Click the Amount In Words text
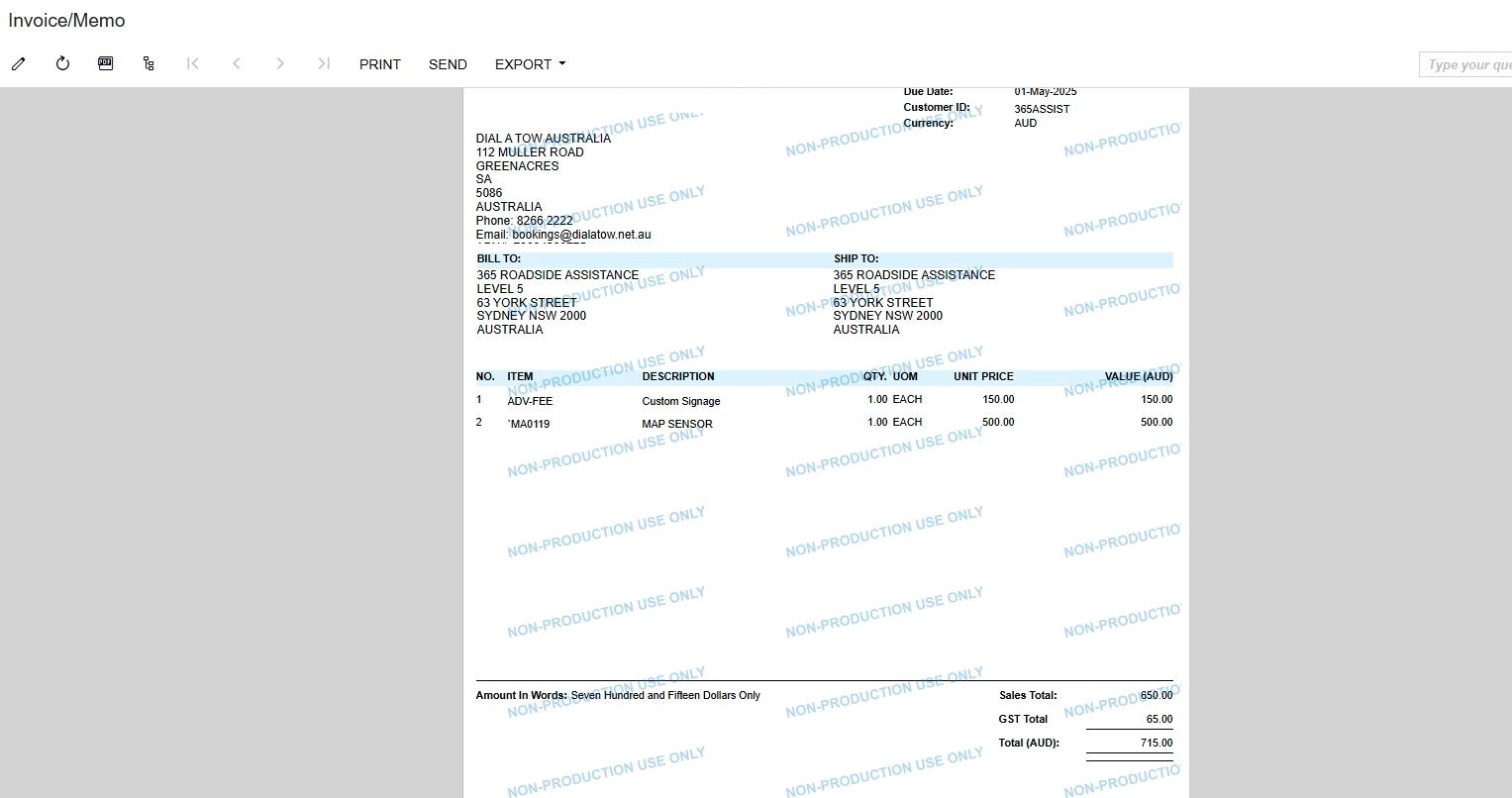This screenshot has height=798, width=1512. 619,695
